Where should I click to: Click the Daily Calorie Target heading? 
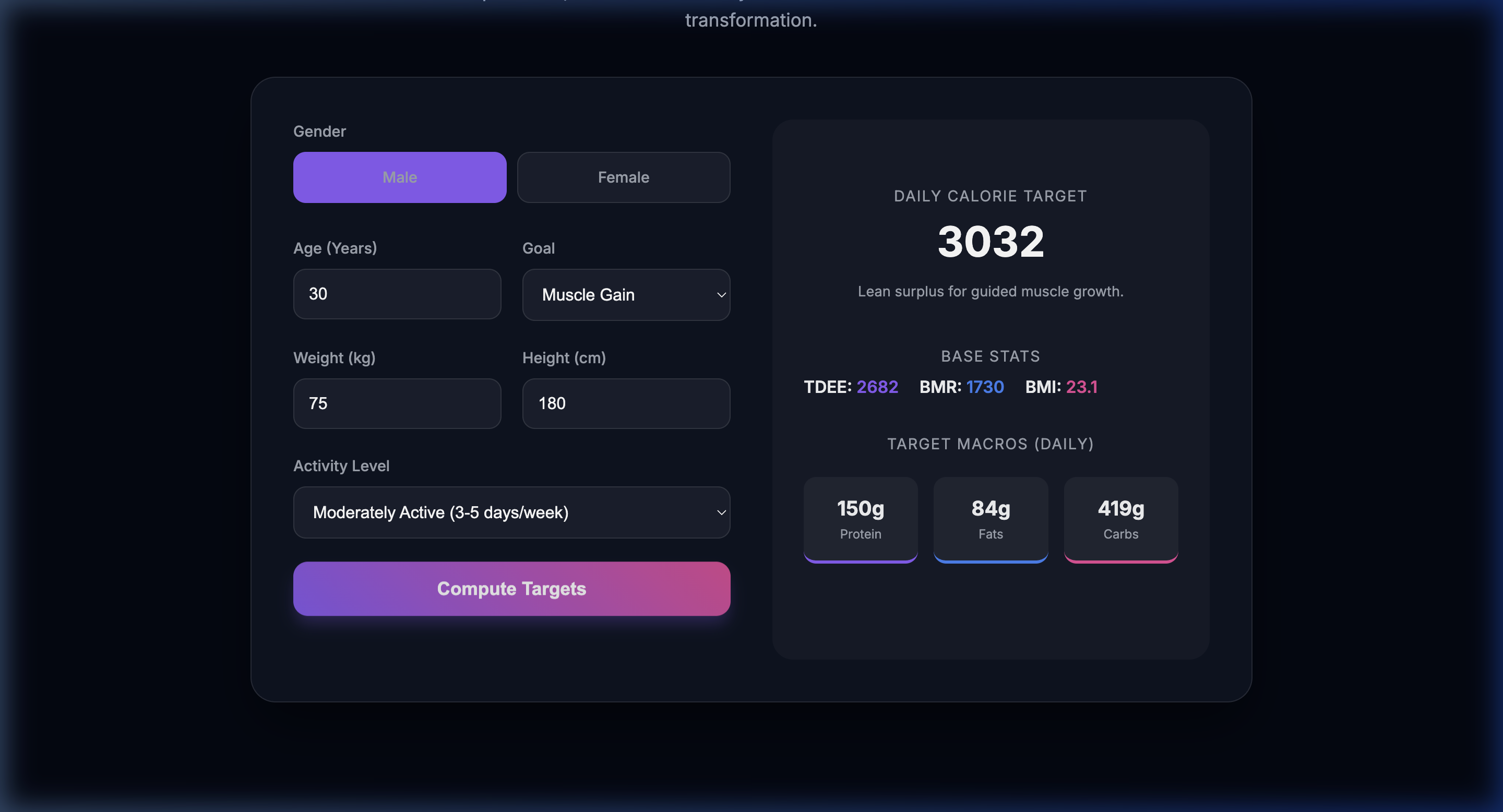(x=990, y=196)
